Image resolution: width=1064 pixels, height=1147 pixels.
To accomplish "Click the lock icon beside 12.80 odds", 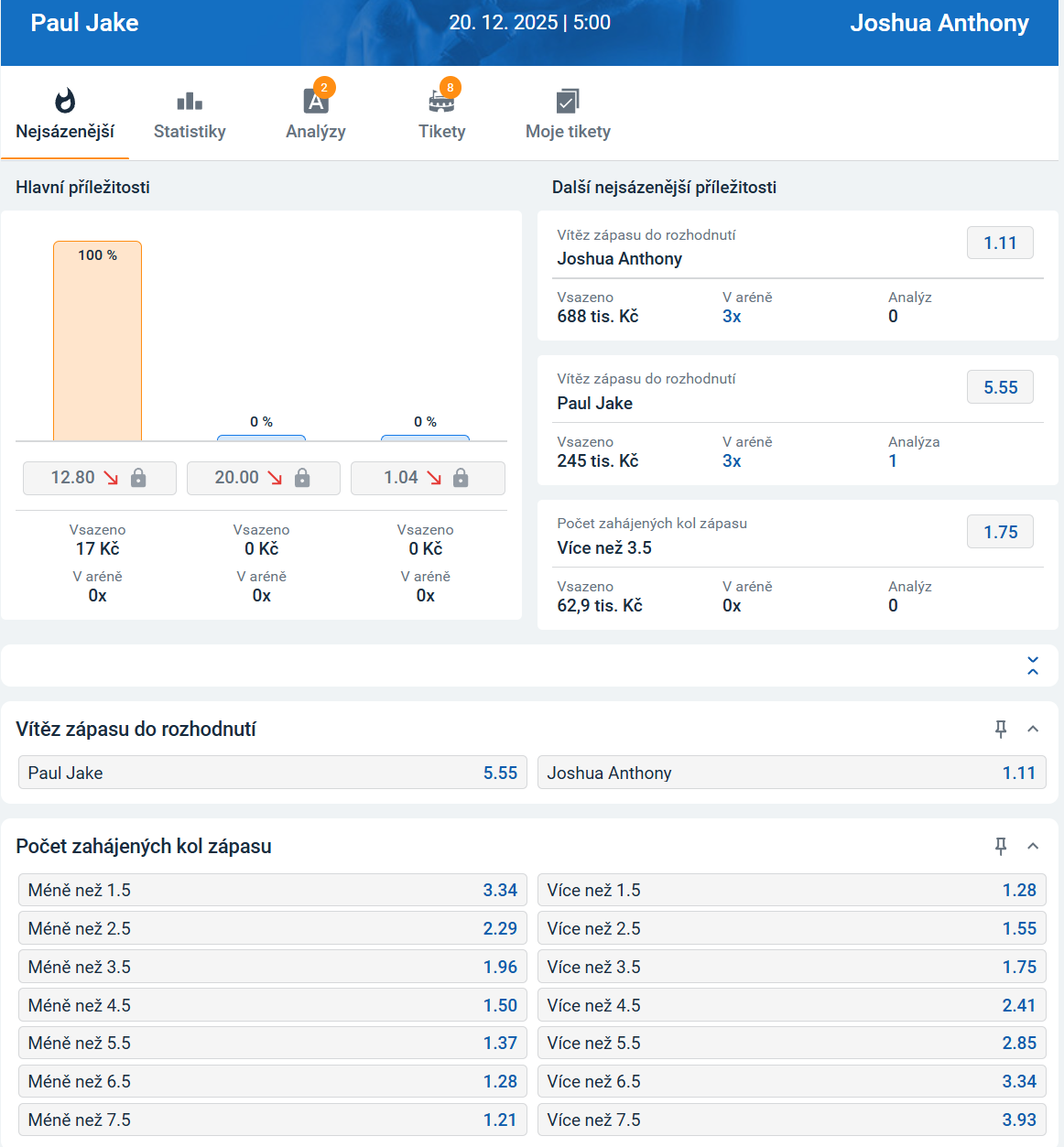I will click(138, 478).
